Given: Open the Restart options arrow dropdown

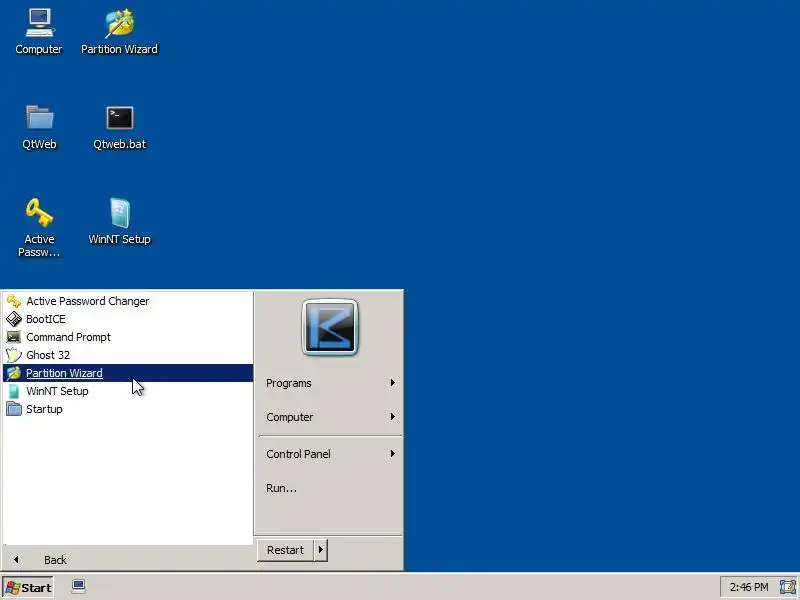Looking at the screenshot, I should point(321,550).
